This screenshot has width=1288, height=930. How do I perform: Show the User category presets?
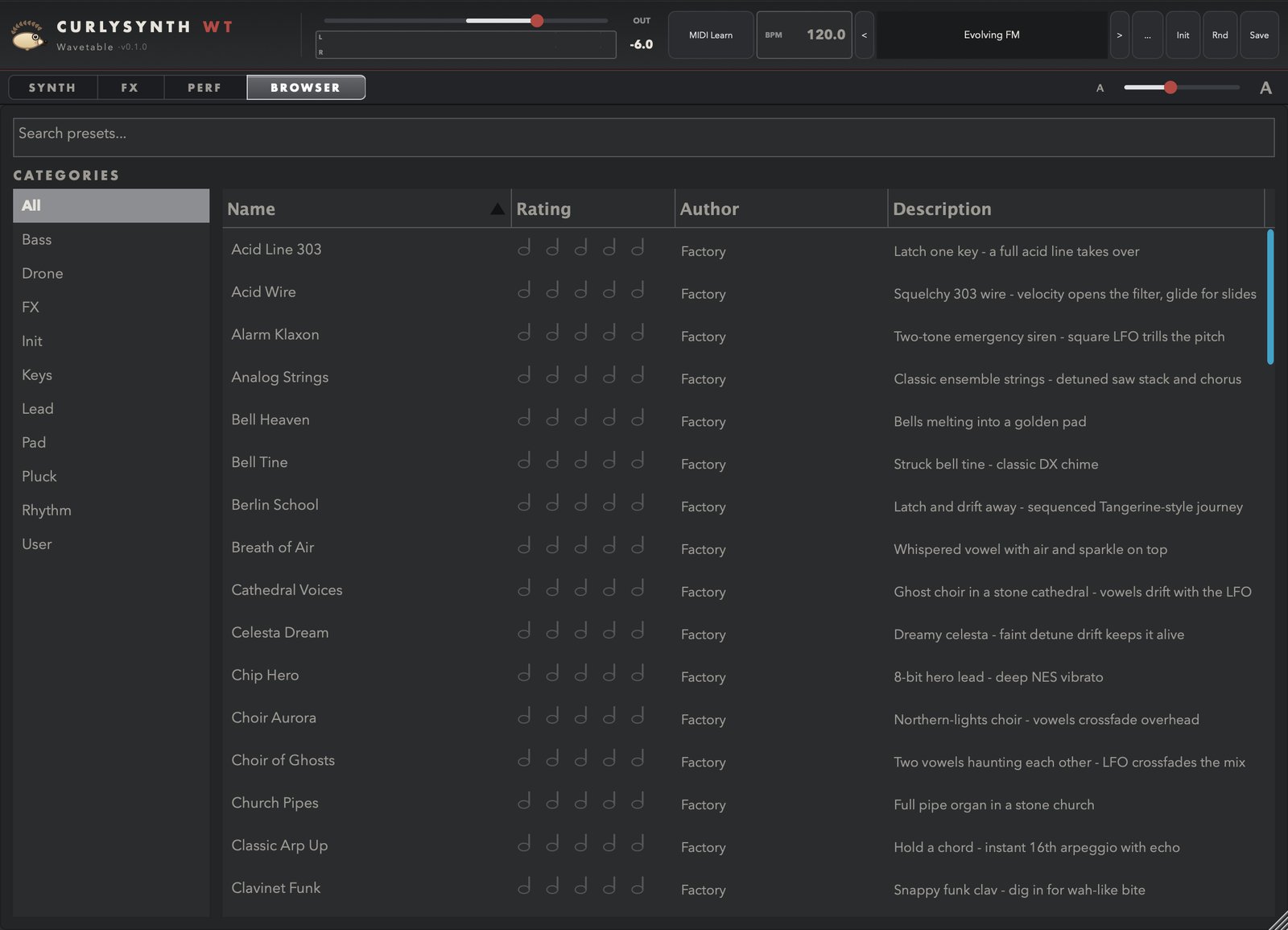click(x=111, y=544)
